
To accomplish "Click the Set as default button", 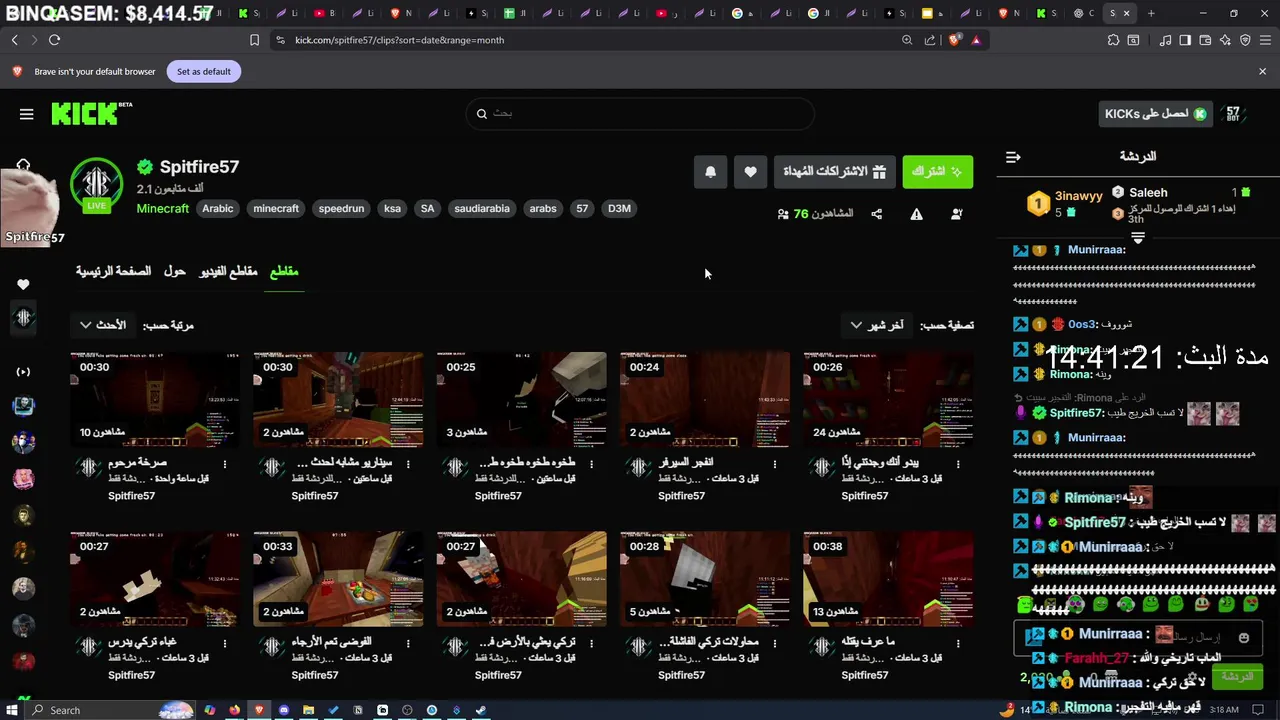I will [x=204, y=72].
